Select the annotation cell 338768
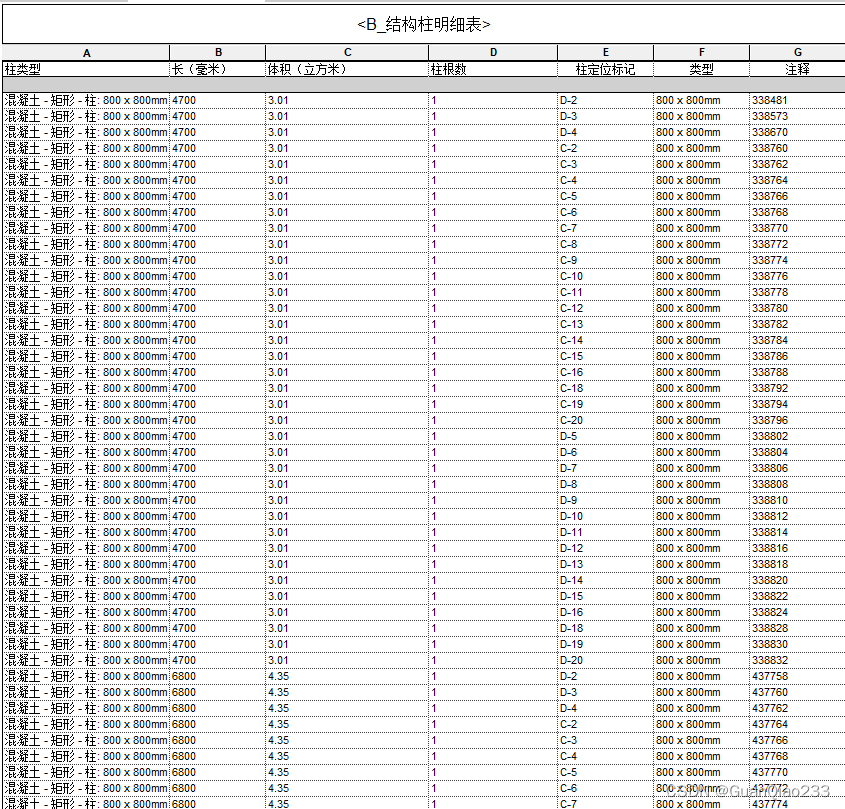This screenshot has width=845, height=809. tap(798, 212)
